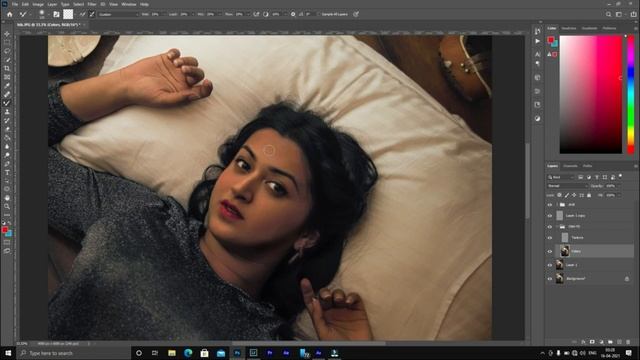Open the Search icon in options bar

coord(609,14)
